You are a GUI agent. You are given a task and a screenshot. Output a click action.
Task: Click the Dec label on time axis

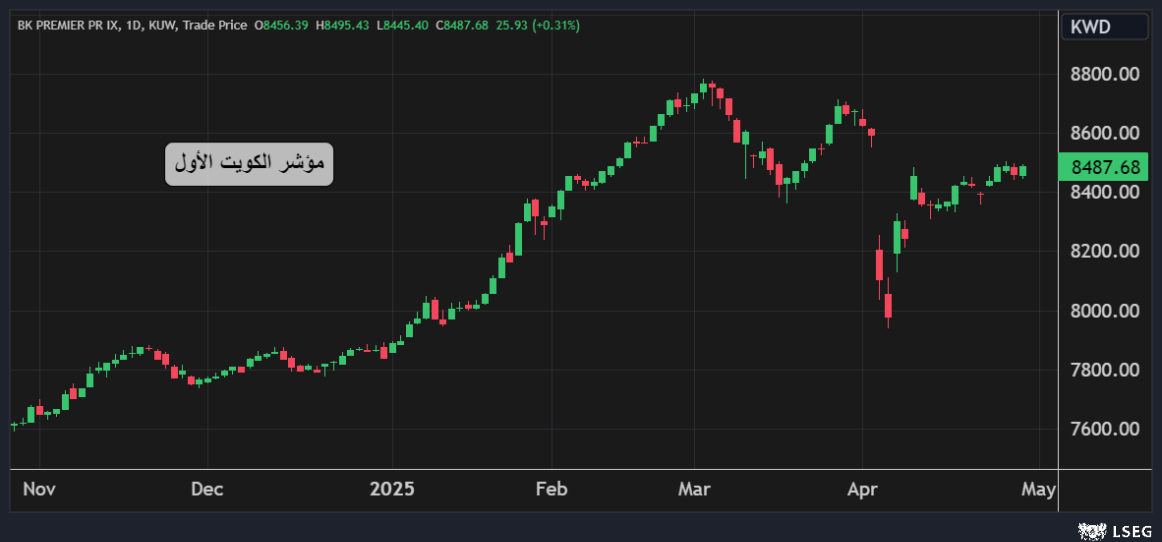(207, 489)
